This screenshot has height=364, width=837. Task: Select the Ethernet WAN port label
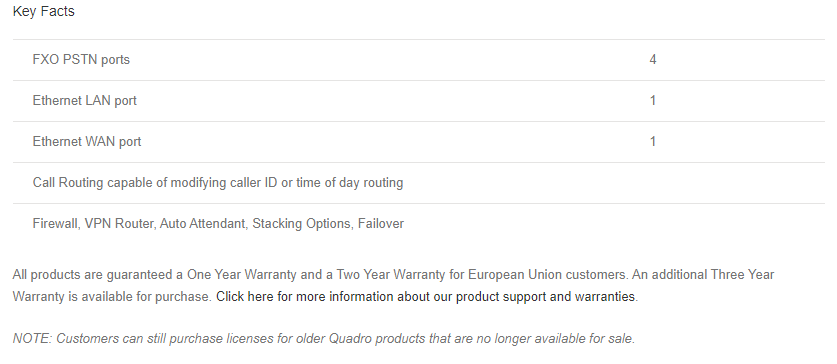pyautogui.click(x=87, y=142)
